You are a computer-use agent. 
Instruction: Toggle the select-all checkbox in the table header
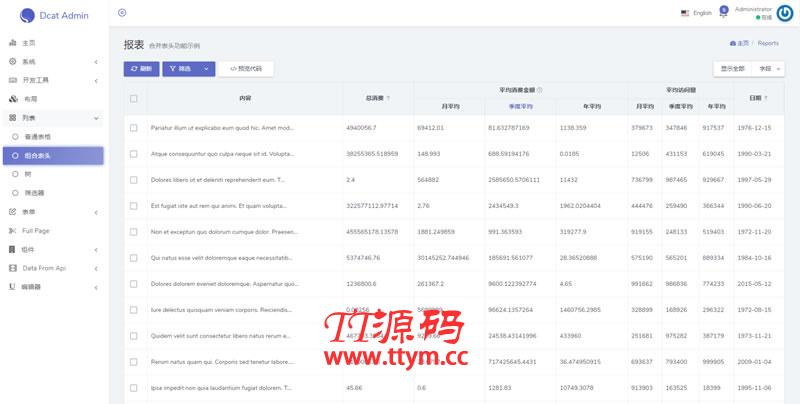tap(134, 98)
